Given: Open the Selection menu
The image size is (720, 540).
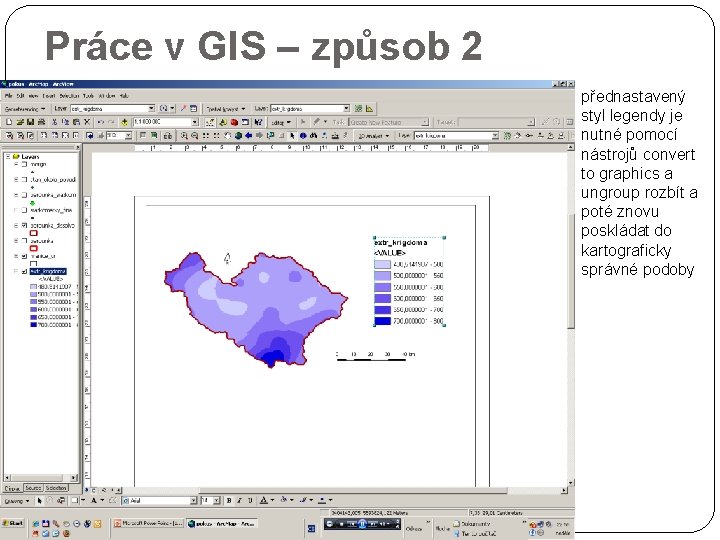Looking at the screenshot, I should (x=69, y=96).
